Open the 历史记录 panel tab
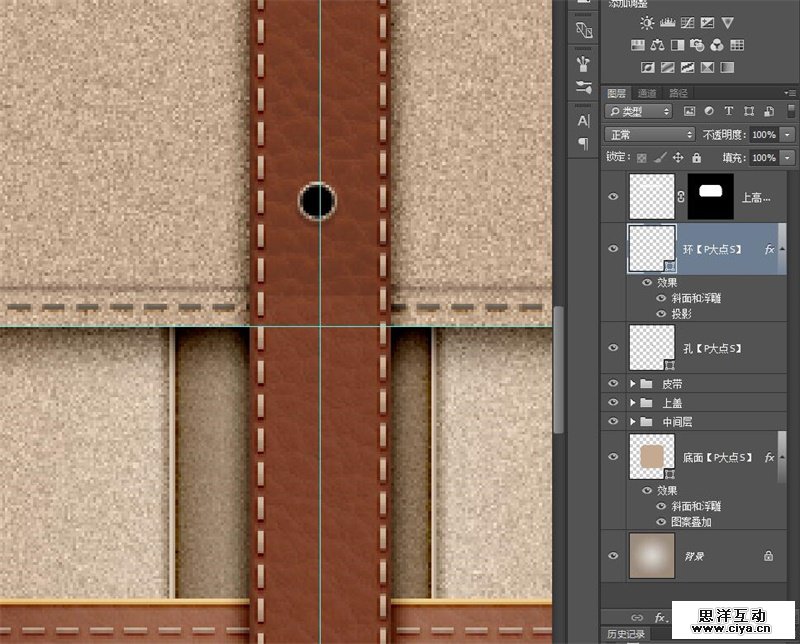Image resolution: width=800 pixels, height=644 pixels. (626, 635)
